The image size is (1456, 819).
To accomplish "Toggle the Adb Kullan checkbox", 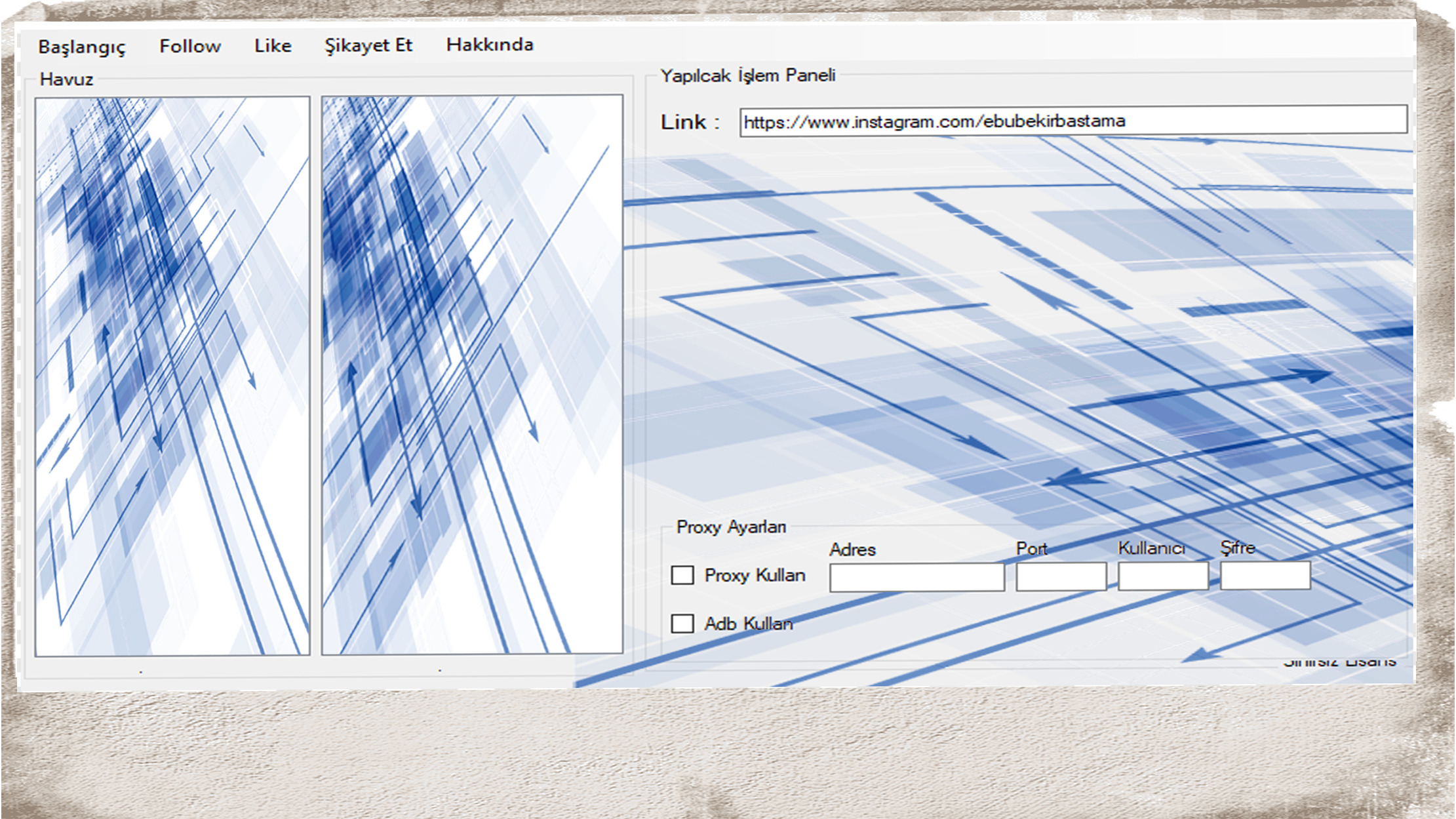I will click(682, 623).
